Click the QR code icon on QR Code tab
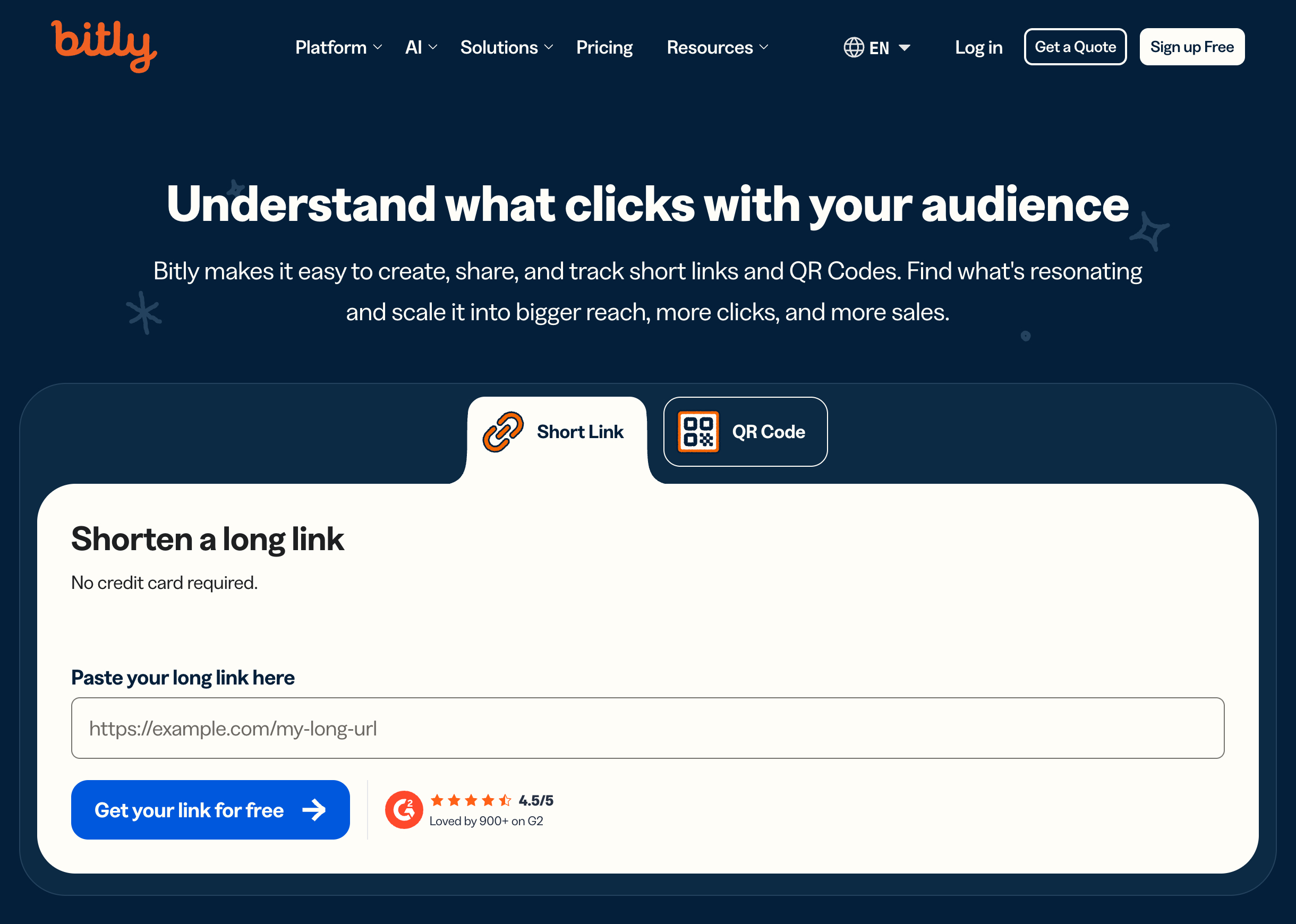 698,432
